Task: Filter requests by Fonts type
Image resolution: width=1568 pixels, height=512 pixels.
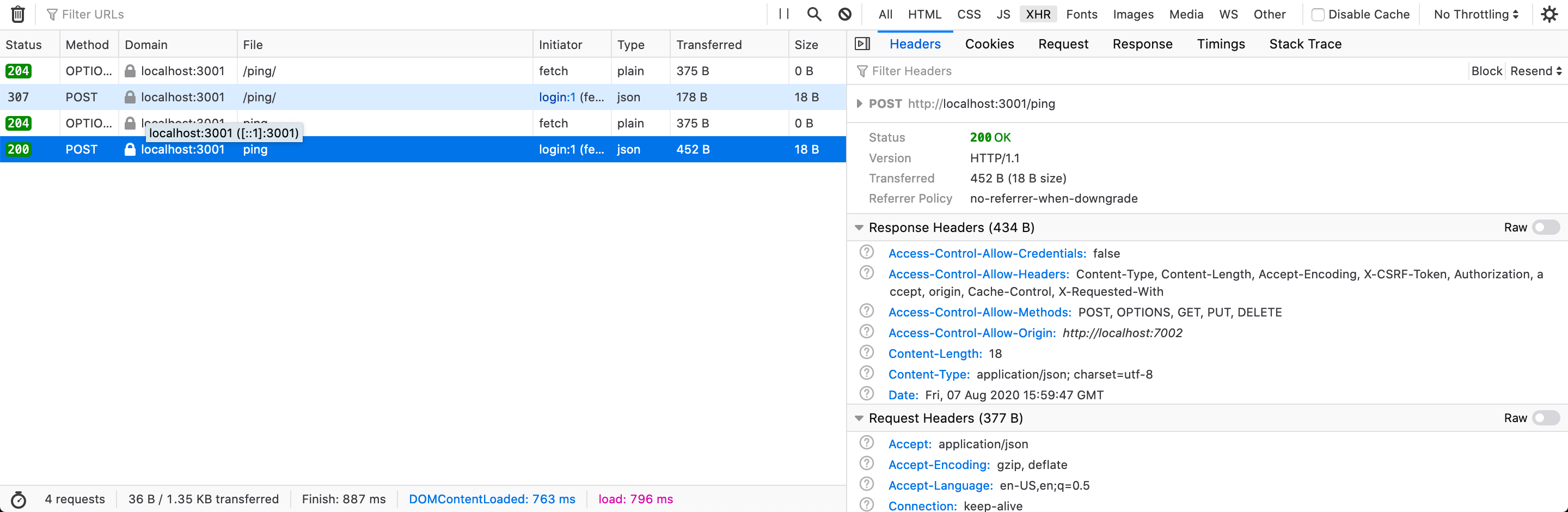Action: (x=1081, y=14)
